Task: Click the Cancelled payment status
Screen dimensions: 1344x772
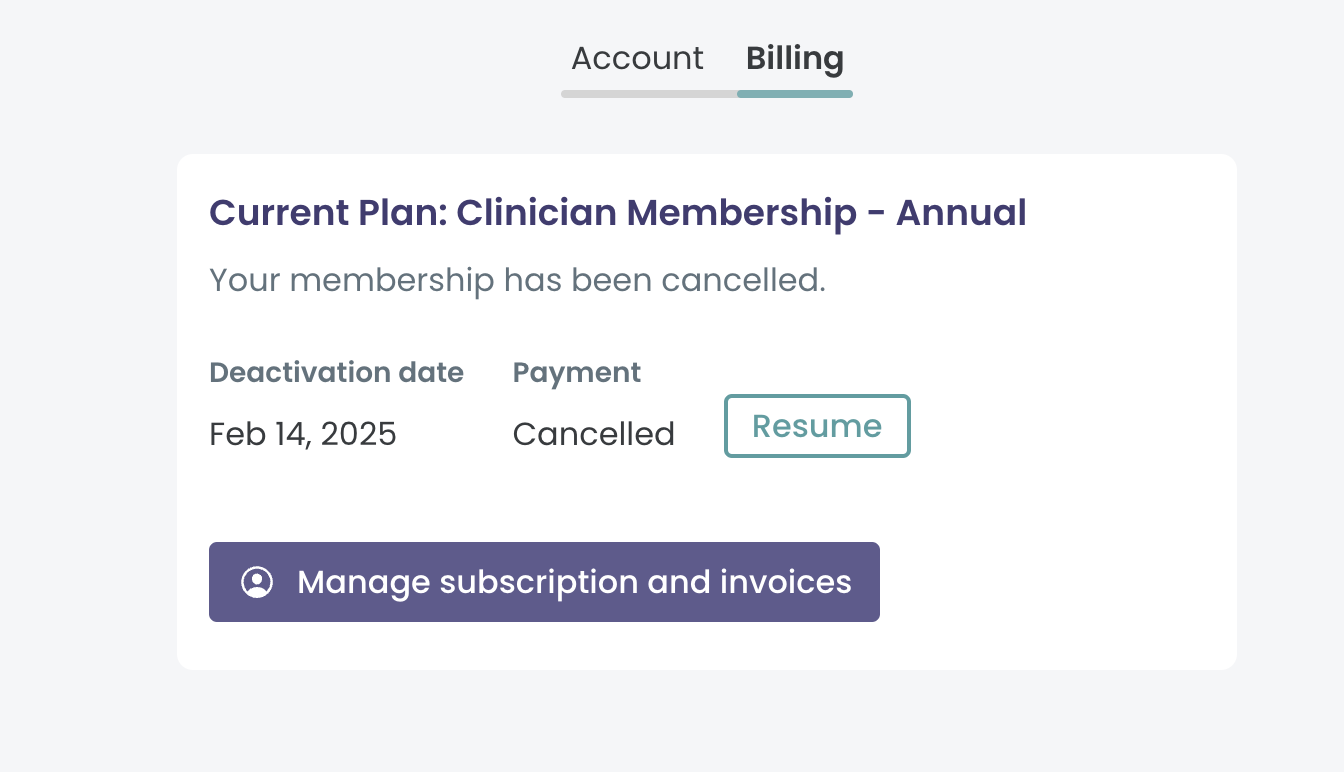Action: click(594, 434)
